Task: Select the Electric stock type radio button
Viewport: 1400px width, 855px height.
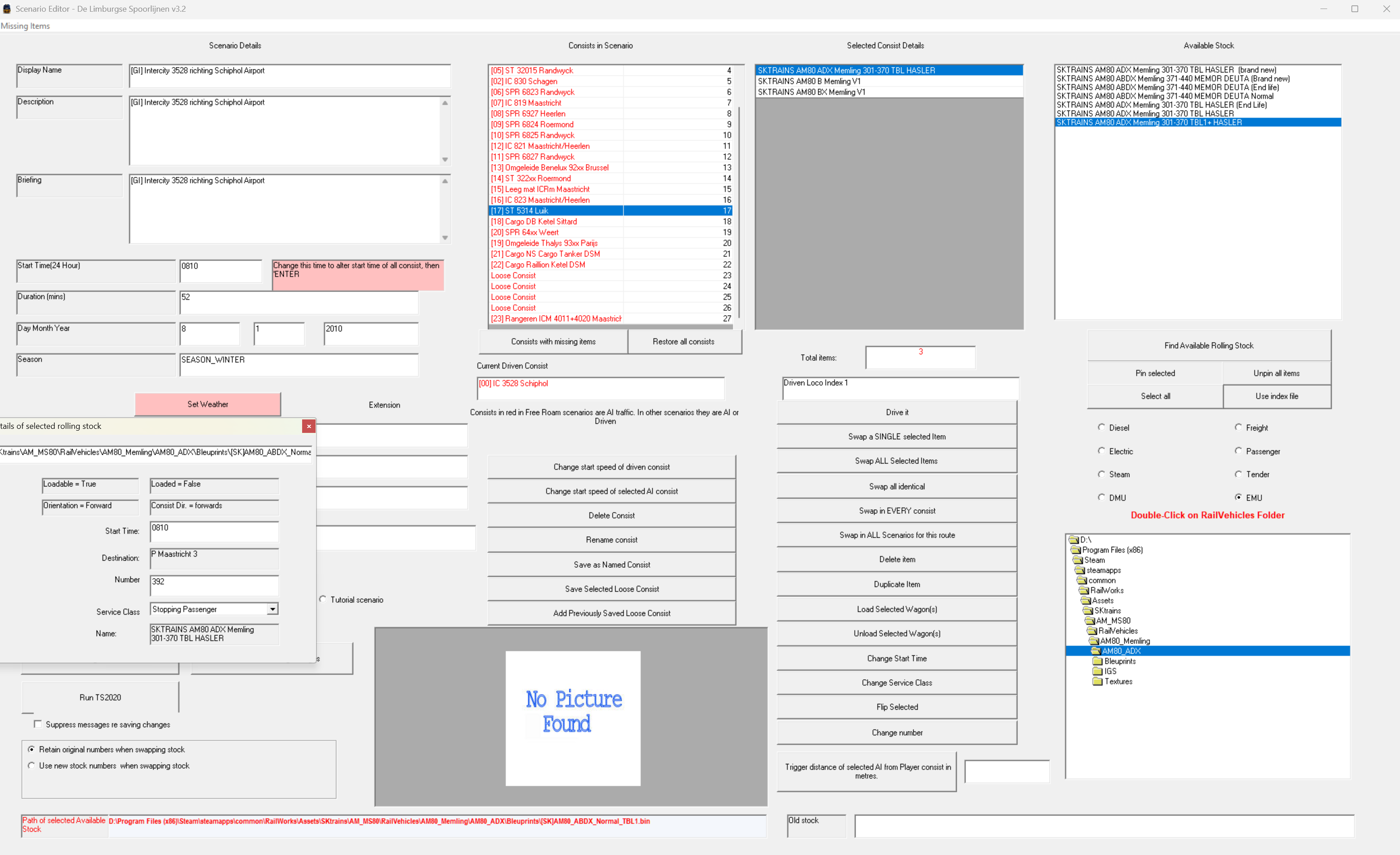Action: point(1101,450)
